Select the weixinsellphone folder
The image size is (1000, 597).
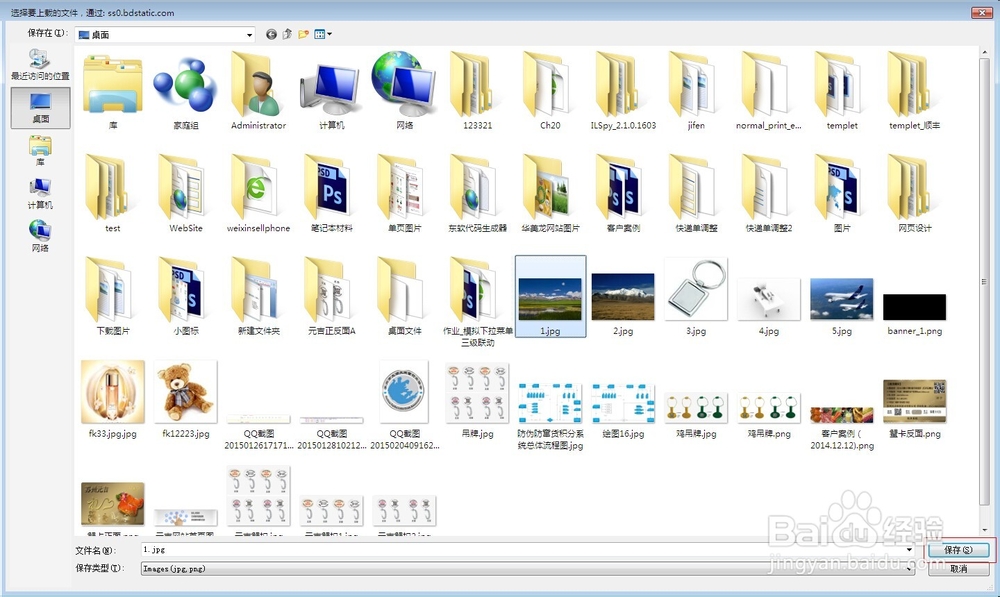pos(258,195)
